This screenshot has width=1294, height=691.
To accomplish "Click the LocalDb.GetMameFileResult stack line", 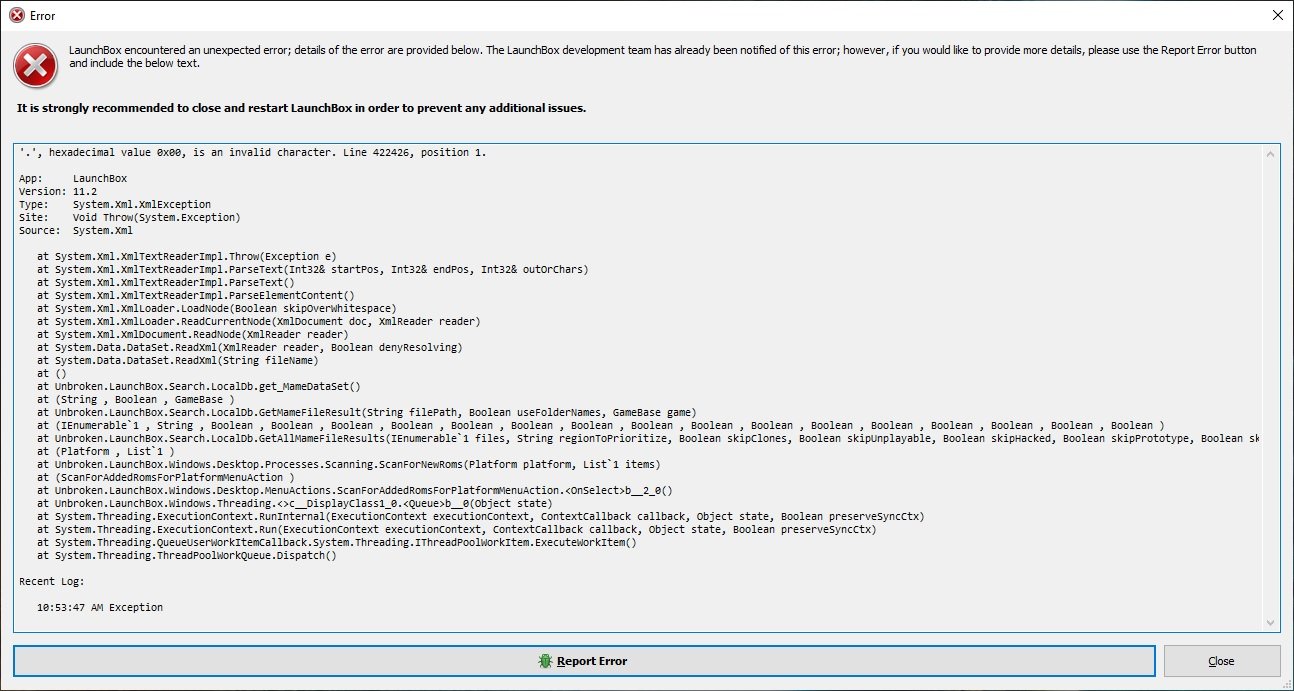I will click(367, 412).
